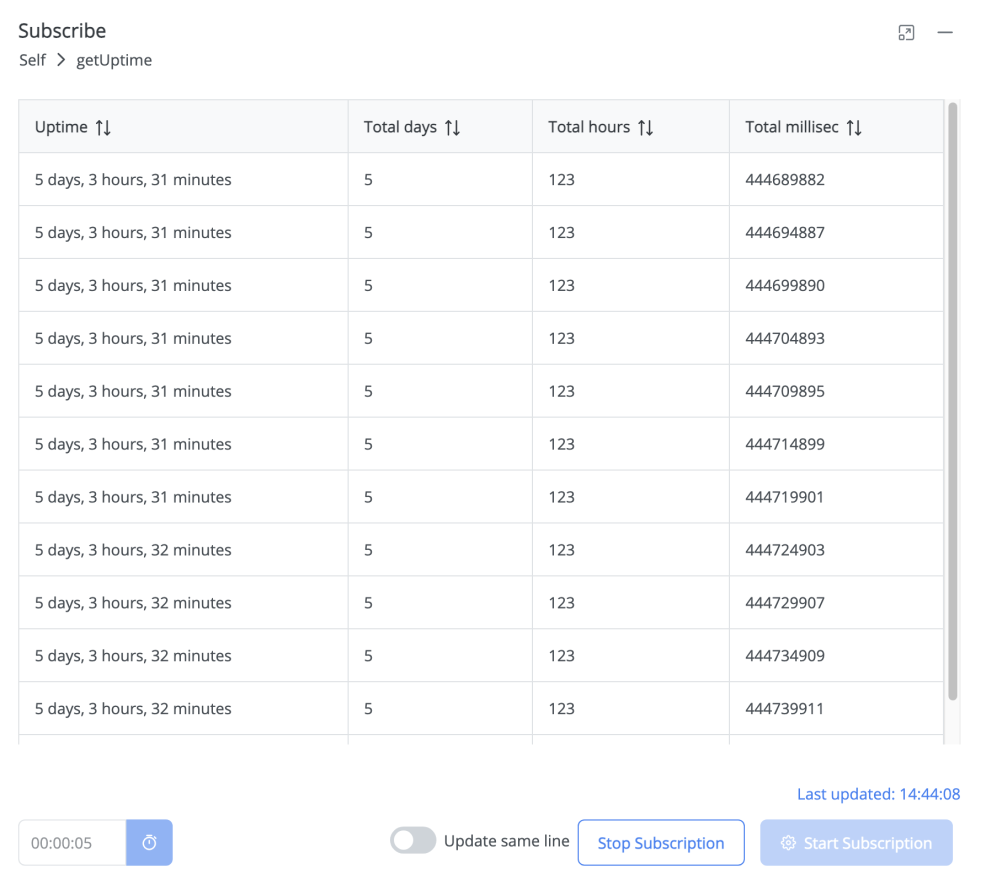Select the row with millisec 444724903
Screen dimensions: 981x885
pos(480,550)
